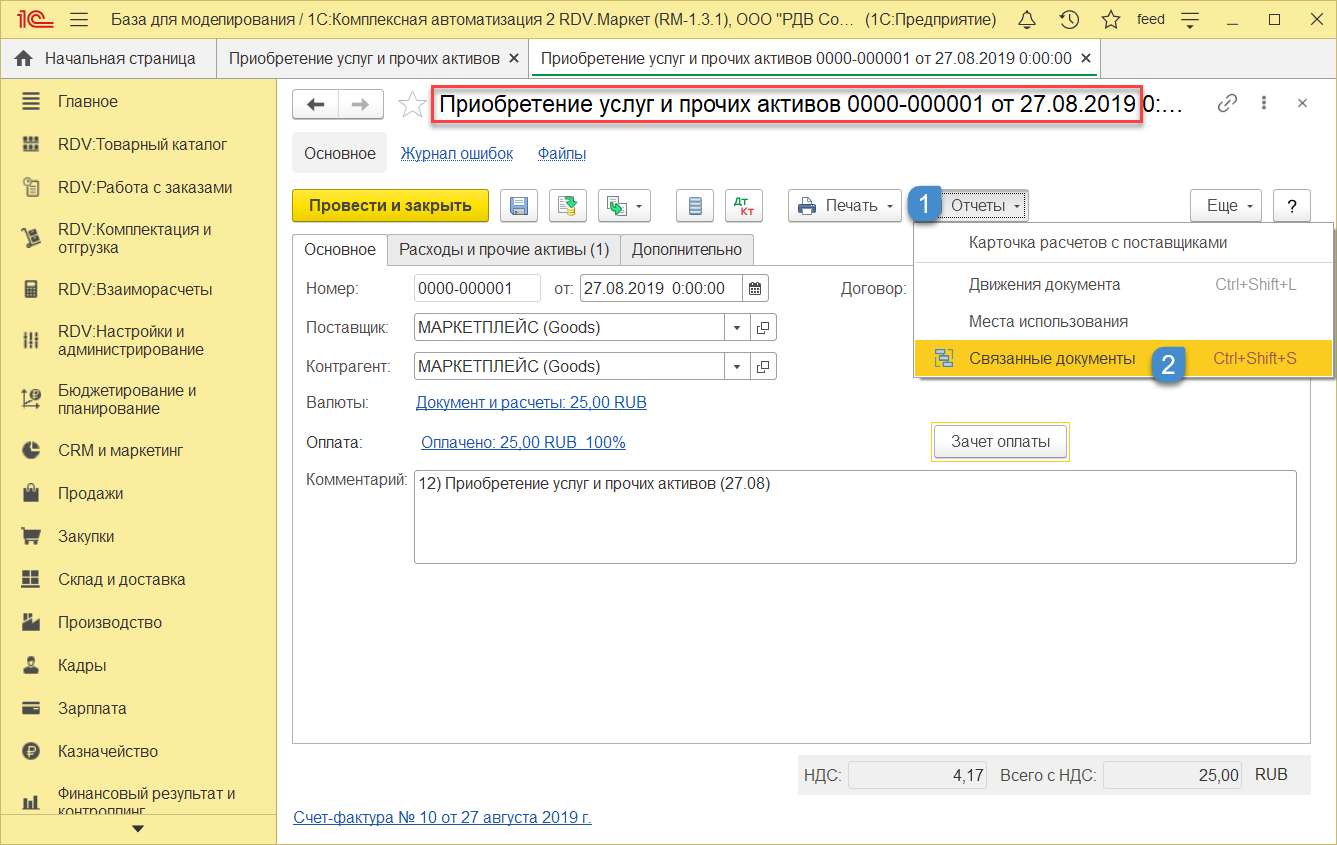Expand the Еще menu button
The image size is (1337, 845).
(x=1225, y=206)
